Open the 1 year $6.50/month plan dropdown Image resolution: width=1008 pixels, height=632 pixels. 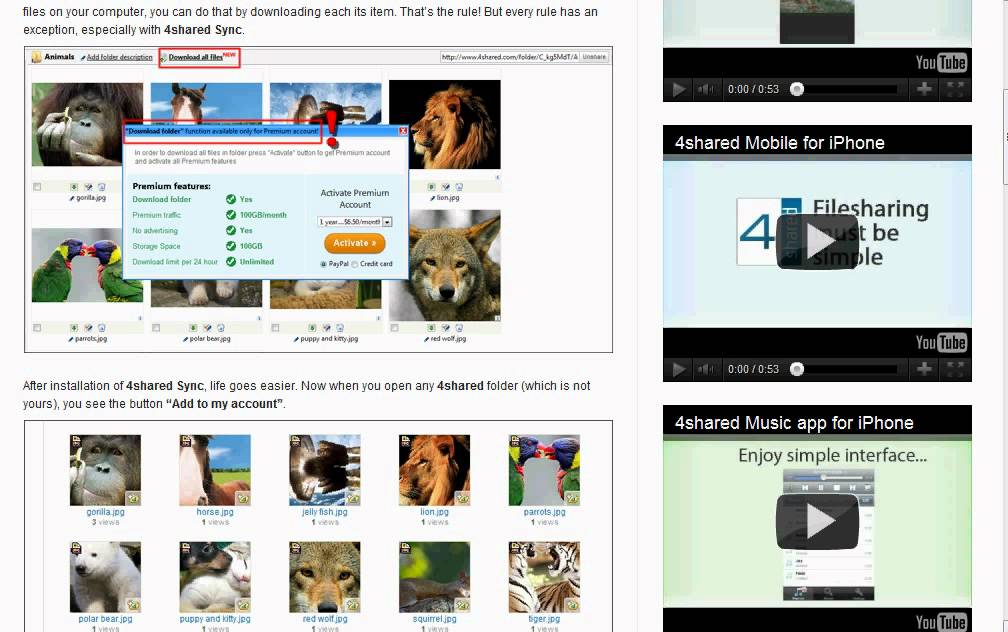(355, 222)
